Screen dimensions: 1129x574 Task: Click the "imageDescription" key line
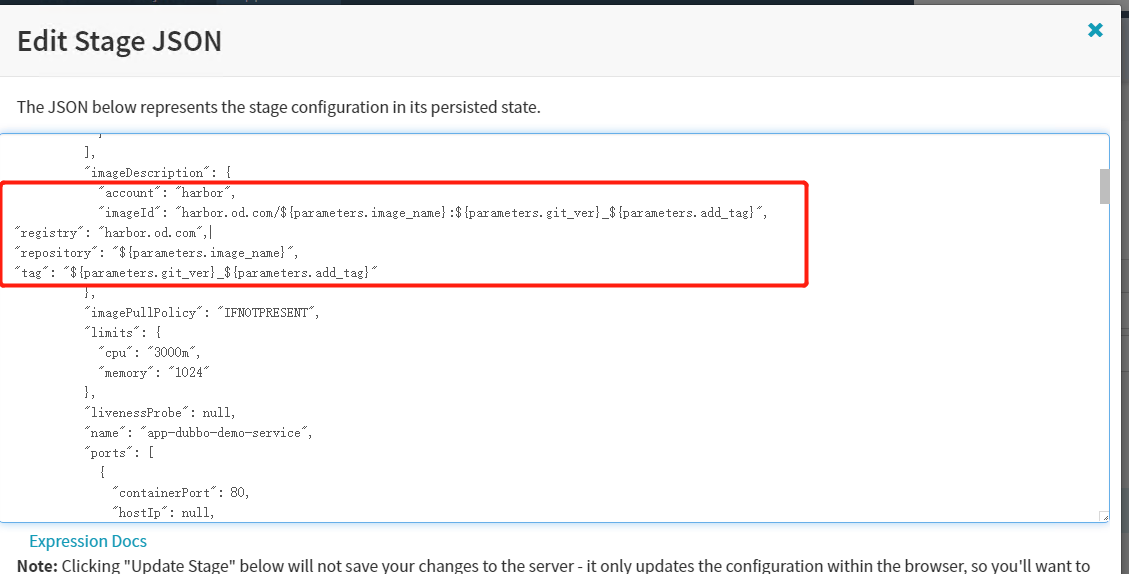[158, 173]
